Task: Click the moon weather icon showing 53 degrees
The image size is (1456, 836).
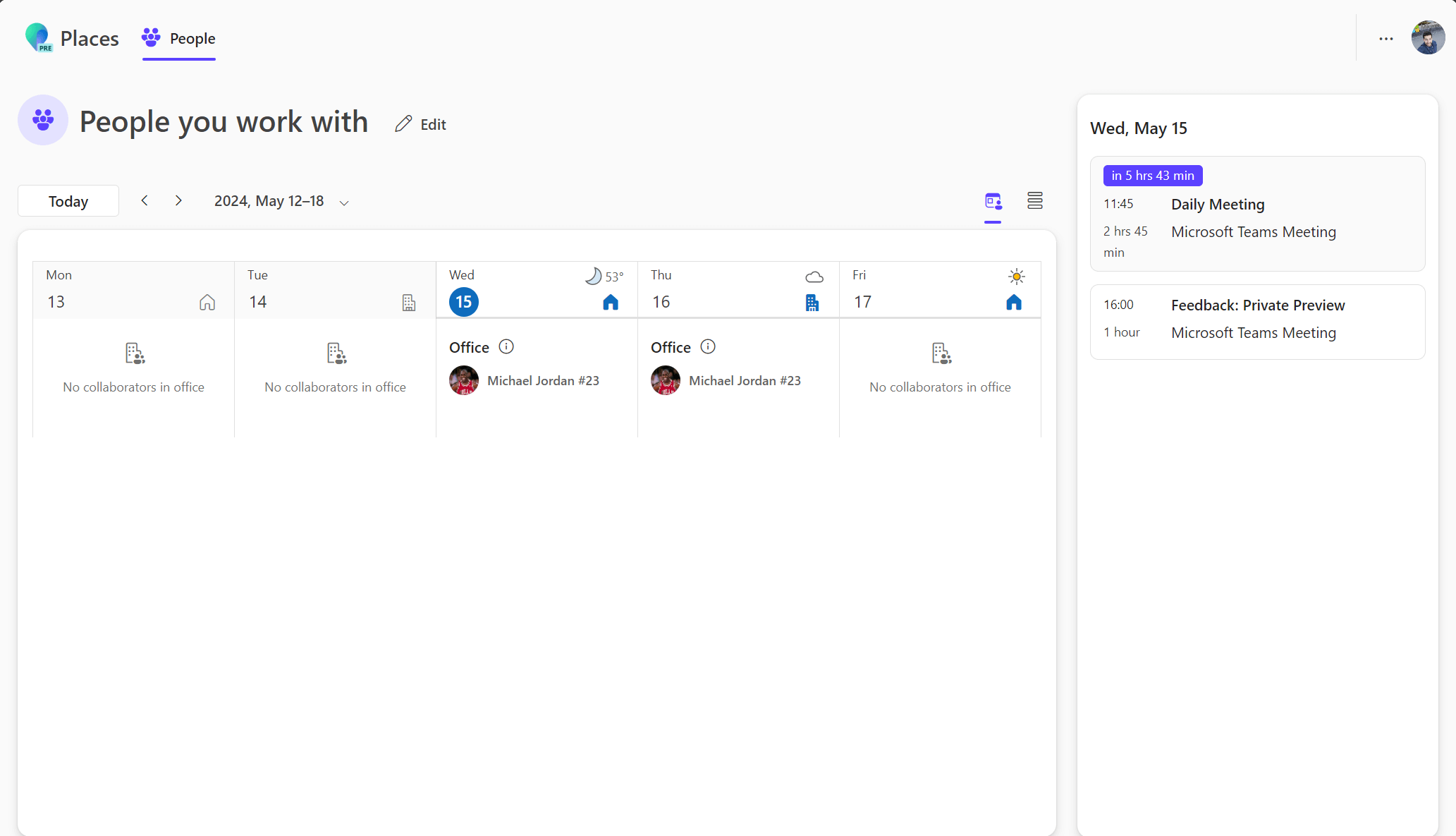Action: (x=592, y=276)
